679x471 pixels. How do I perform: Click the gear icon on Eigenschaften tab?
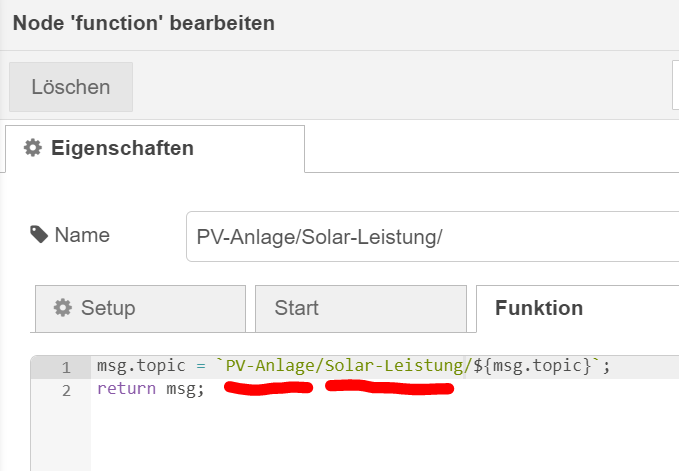point(33,148)
